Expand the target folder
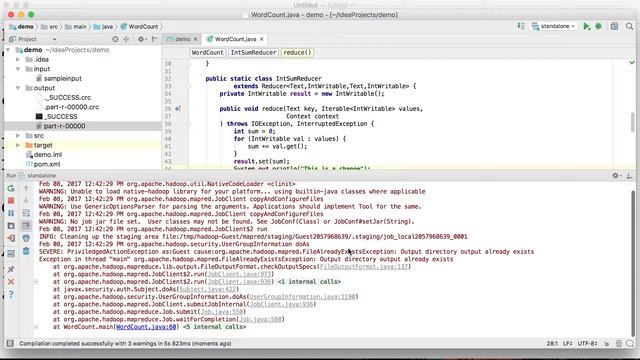The image size is (640, 360). [x=18, y=145]
